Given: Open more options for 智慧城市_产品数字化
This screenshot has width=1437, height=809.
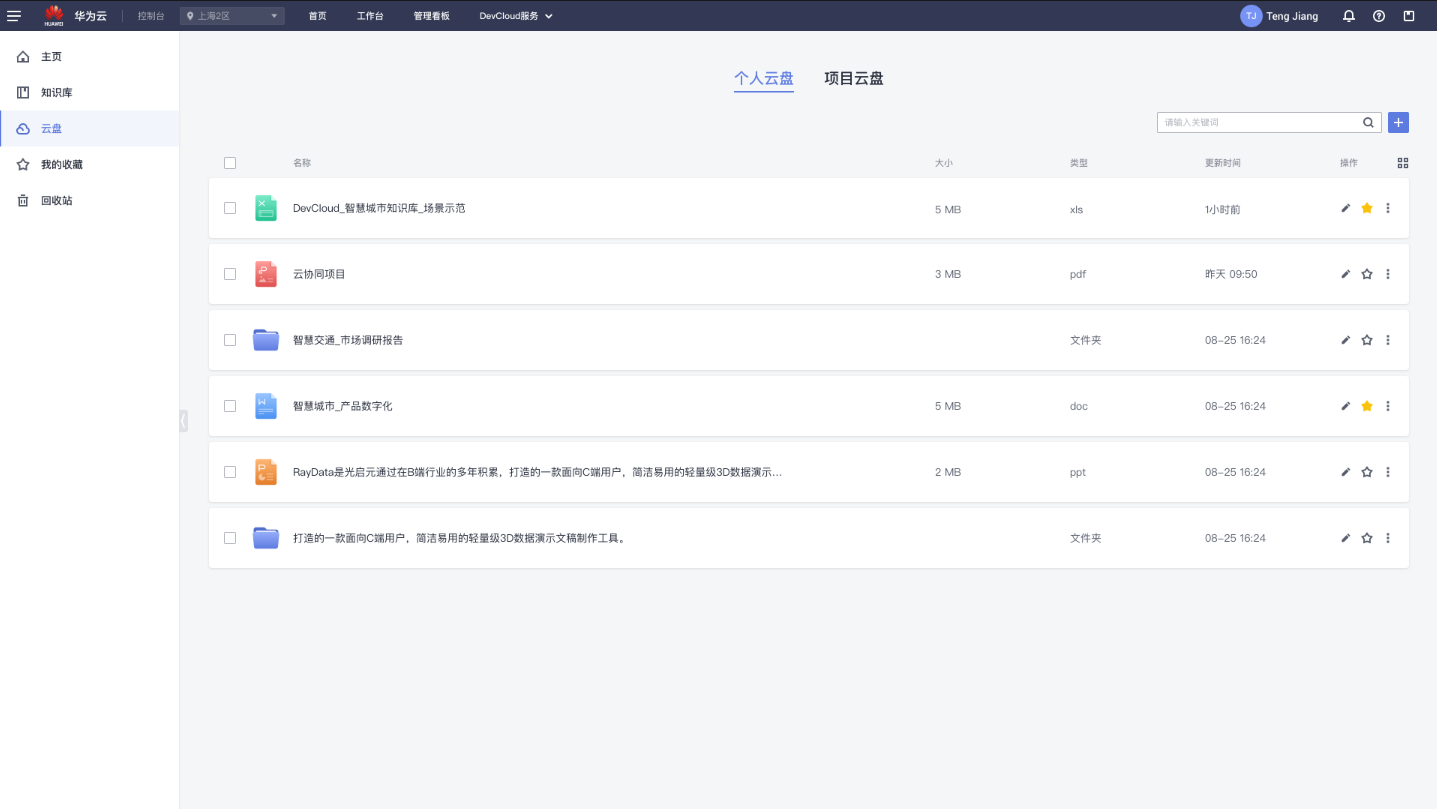Looking at the screenshot, I should (1388, 406).
